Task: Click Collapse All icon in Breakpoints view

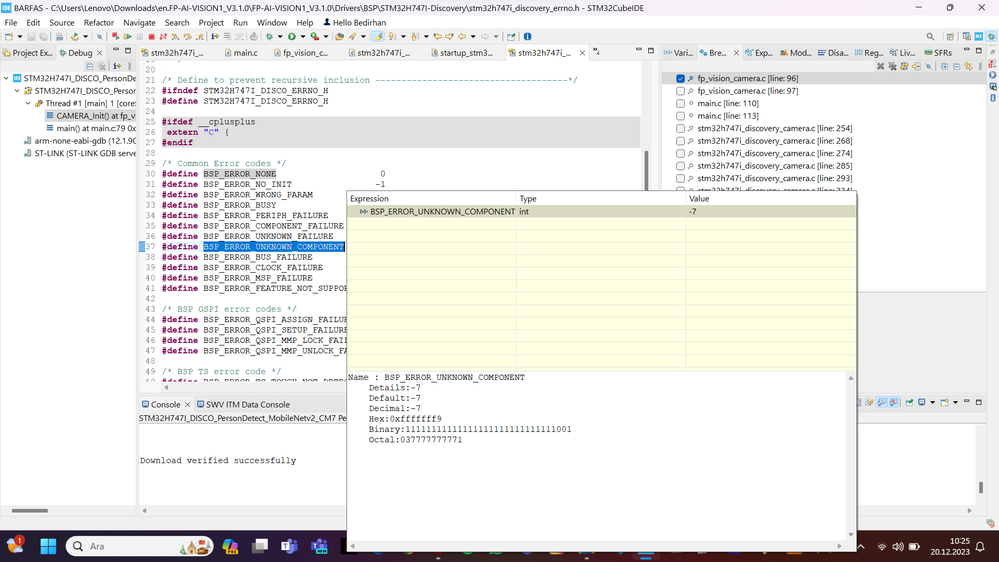Action: [x=956, y=66]
